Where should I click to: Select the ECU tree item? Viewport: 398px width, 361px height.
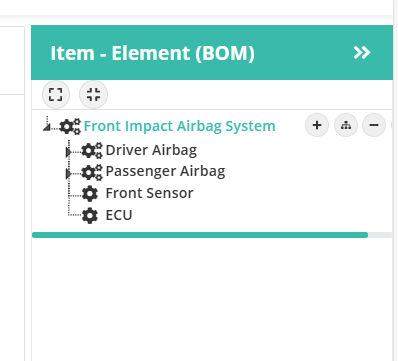pyautogui.click(x=119, y=215)
